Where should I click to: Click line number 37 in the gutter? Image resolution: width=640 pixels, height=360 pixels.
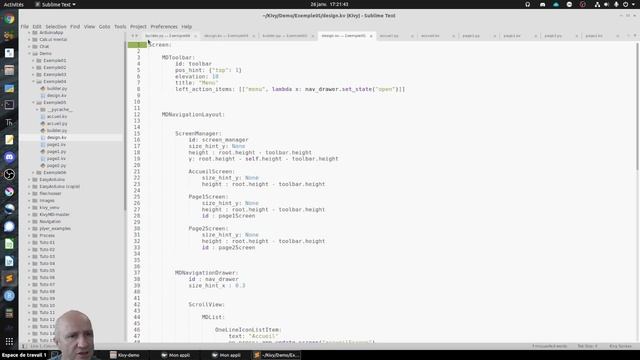[x=137, y=273]
